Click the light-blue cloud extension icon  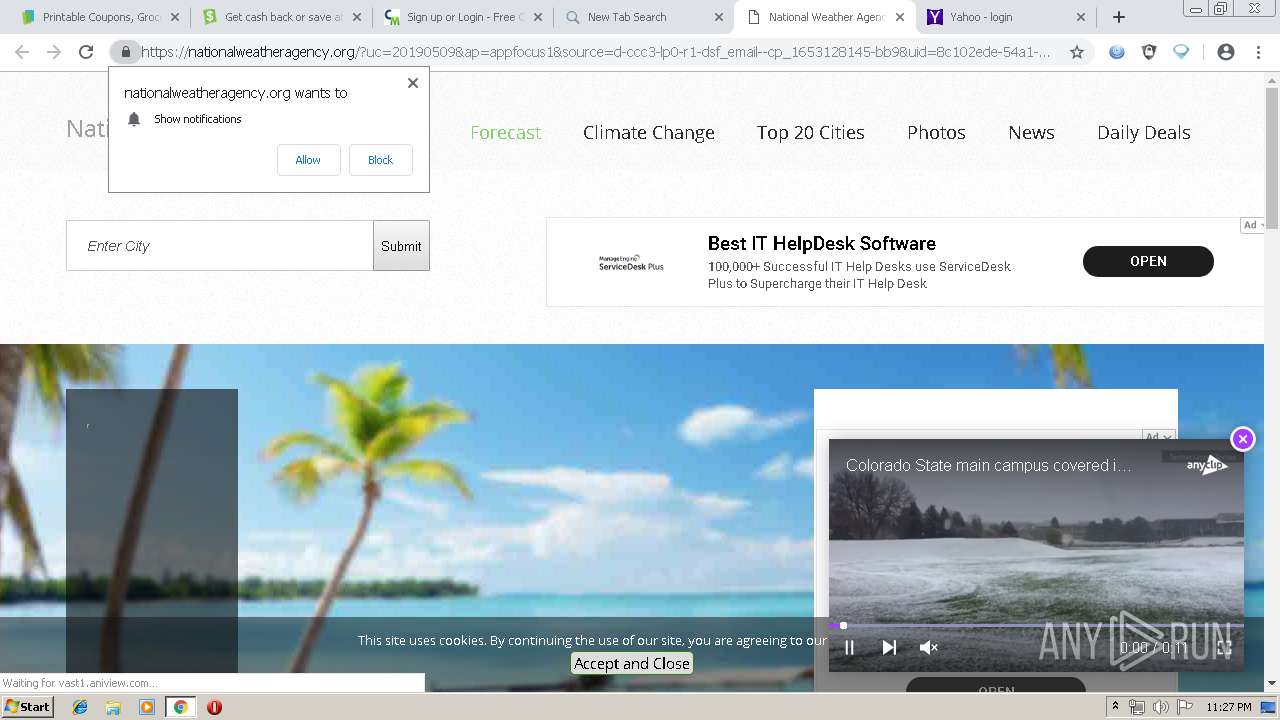(x=1181, y=52)
